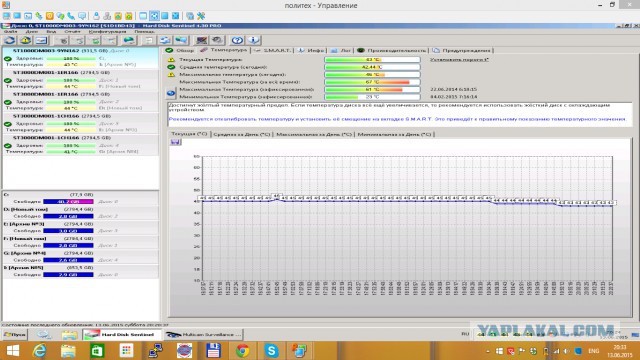Click the yellow warning alert toolbar icon
The image size is (640, 360).
pos(25,40)
